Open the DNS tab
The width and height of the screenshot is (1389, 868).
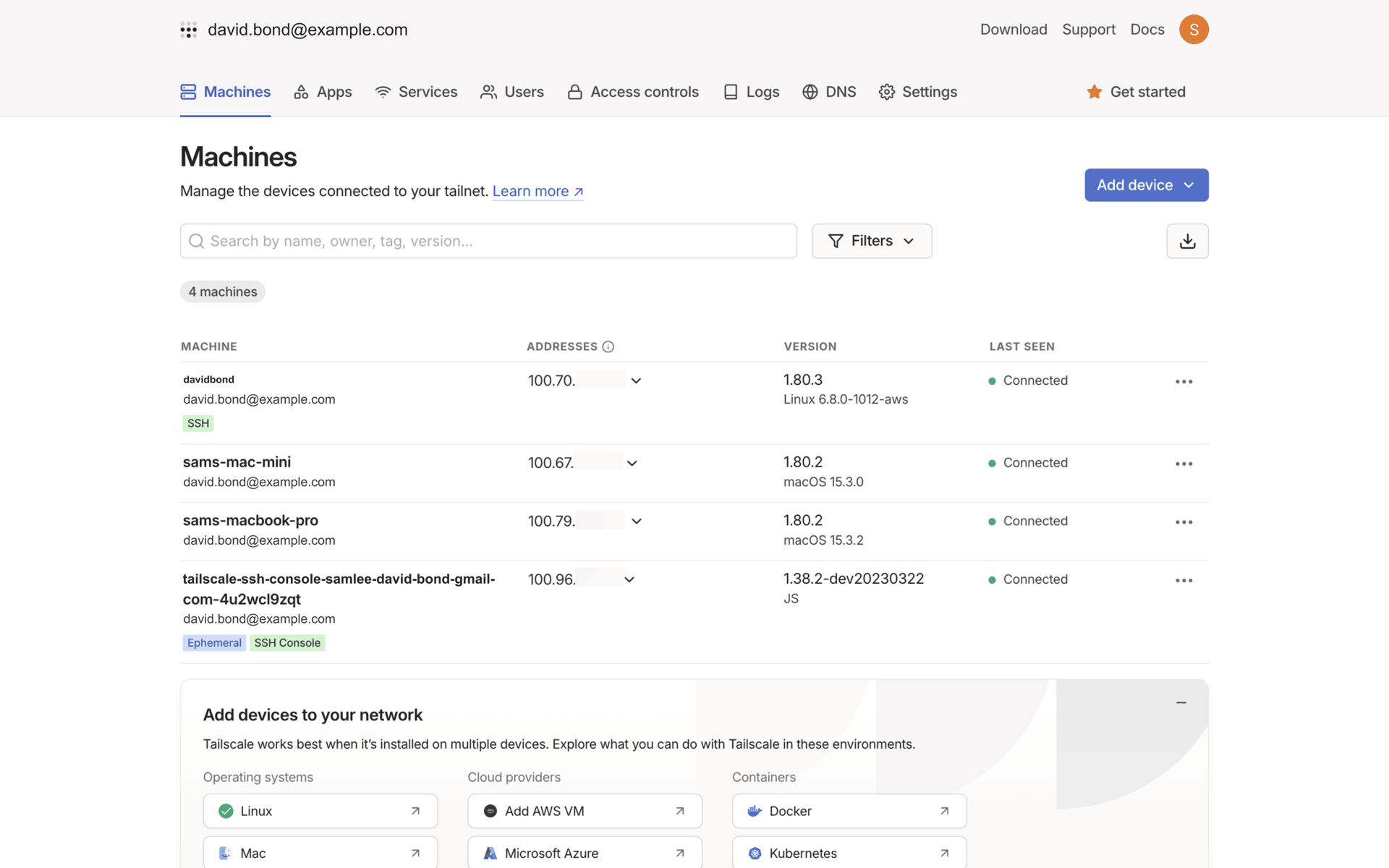(829, 92)
